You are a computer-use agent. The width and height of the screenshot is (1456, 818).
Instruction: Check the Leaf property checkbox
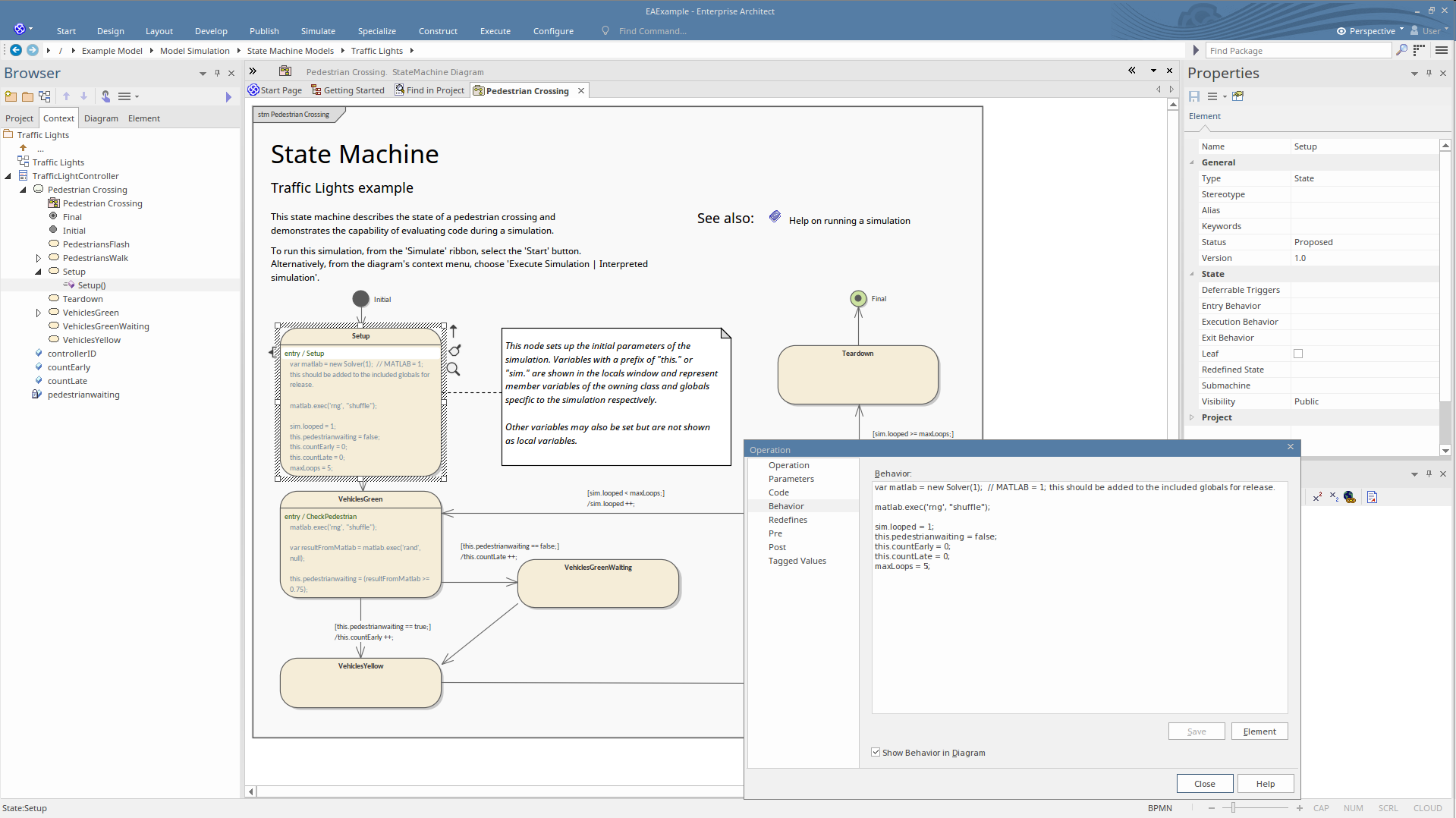[1298, 354]
